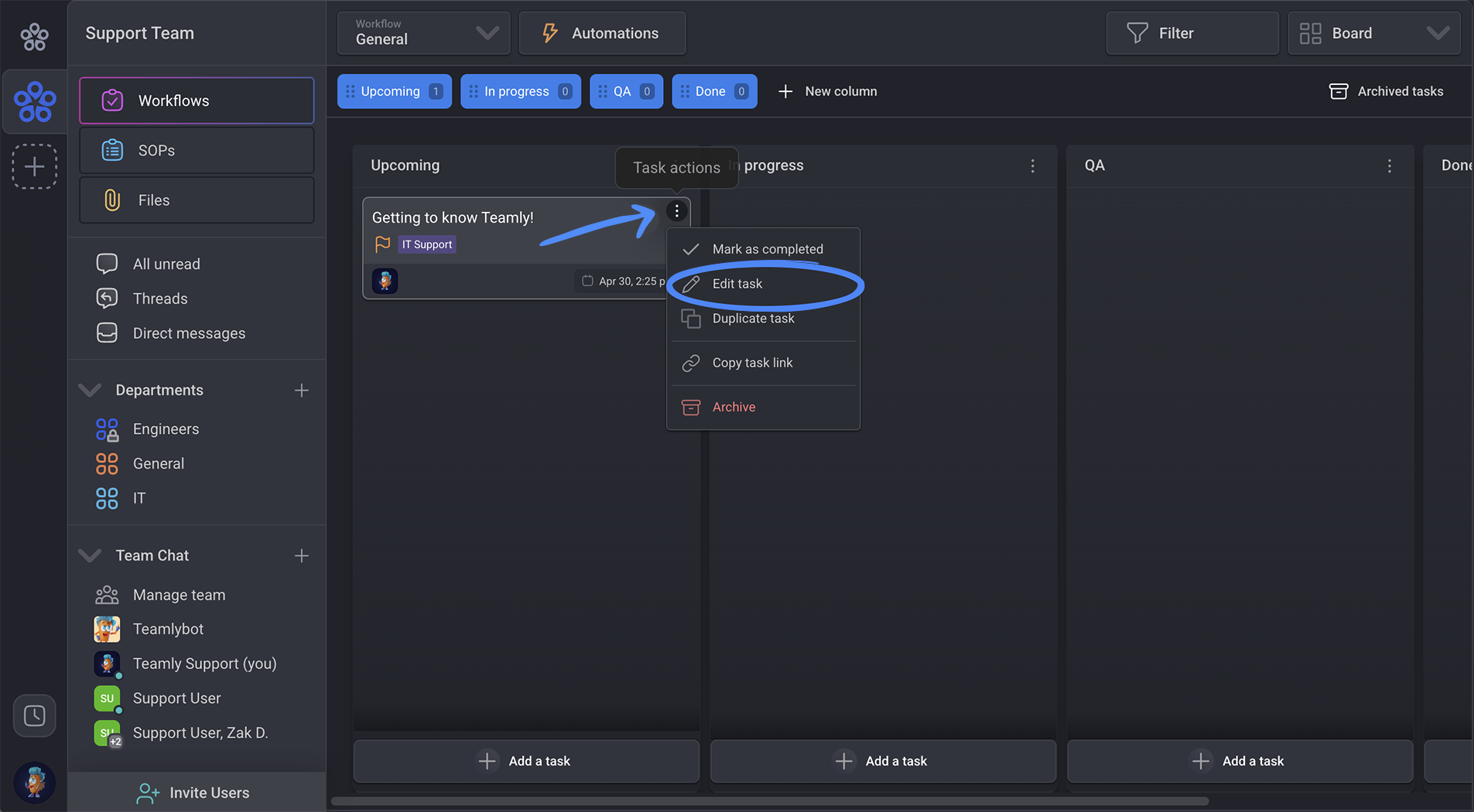This screenshot has height=812, width=1474.
Task: Collapse the Departments section chevron
Action: (91, 390)
